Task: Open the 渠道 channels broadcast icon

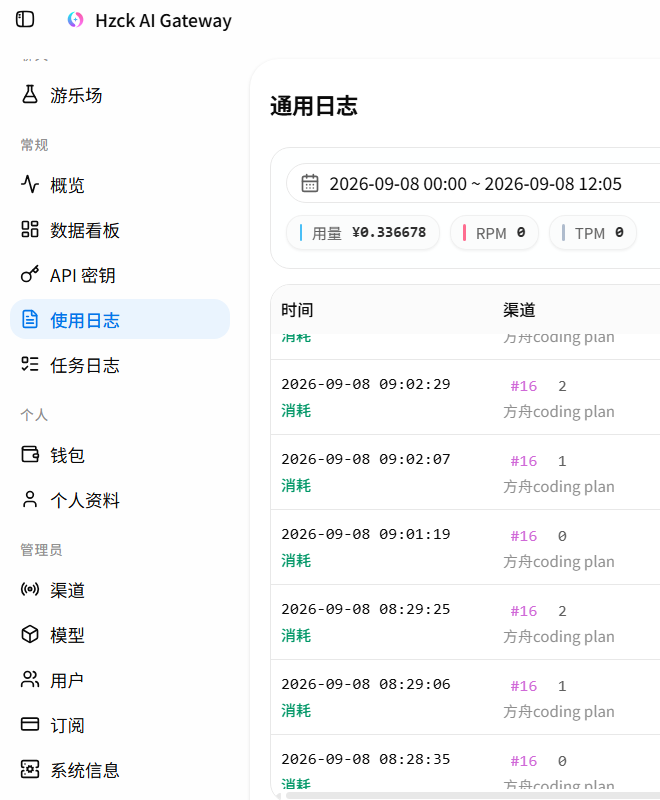Action: pyautogui.click(x=30, y=589)
